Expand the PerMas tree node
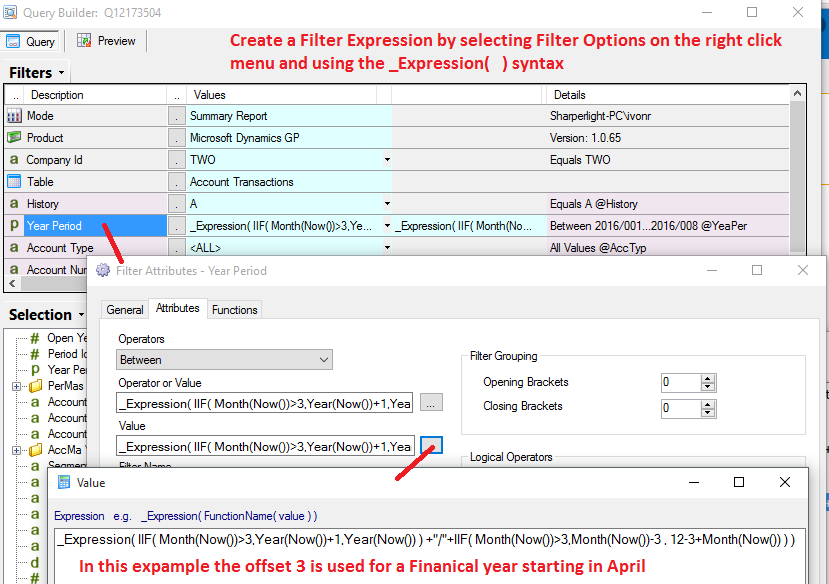Viewport: 829px width, 584px height. pos(16,386)
